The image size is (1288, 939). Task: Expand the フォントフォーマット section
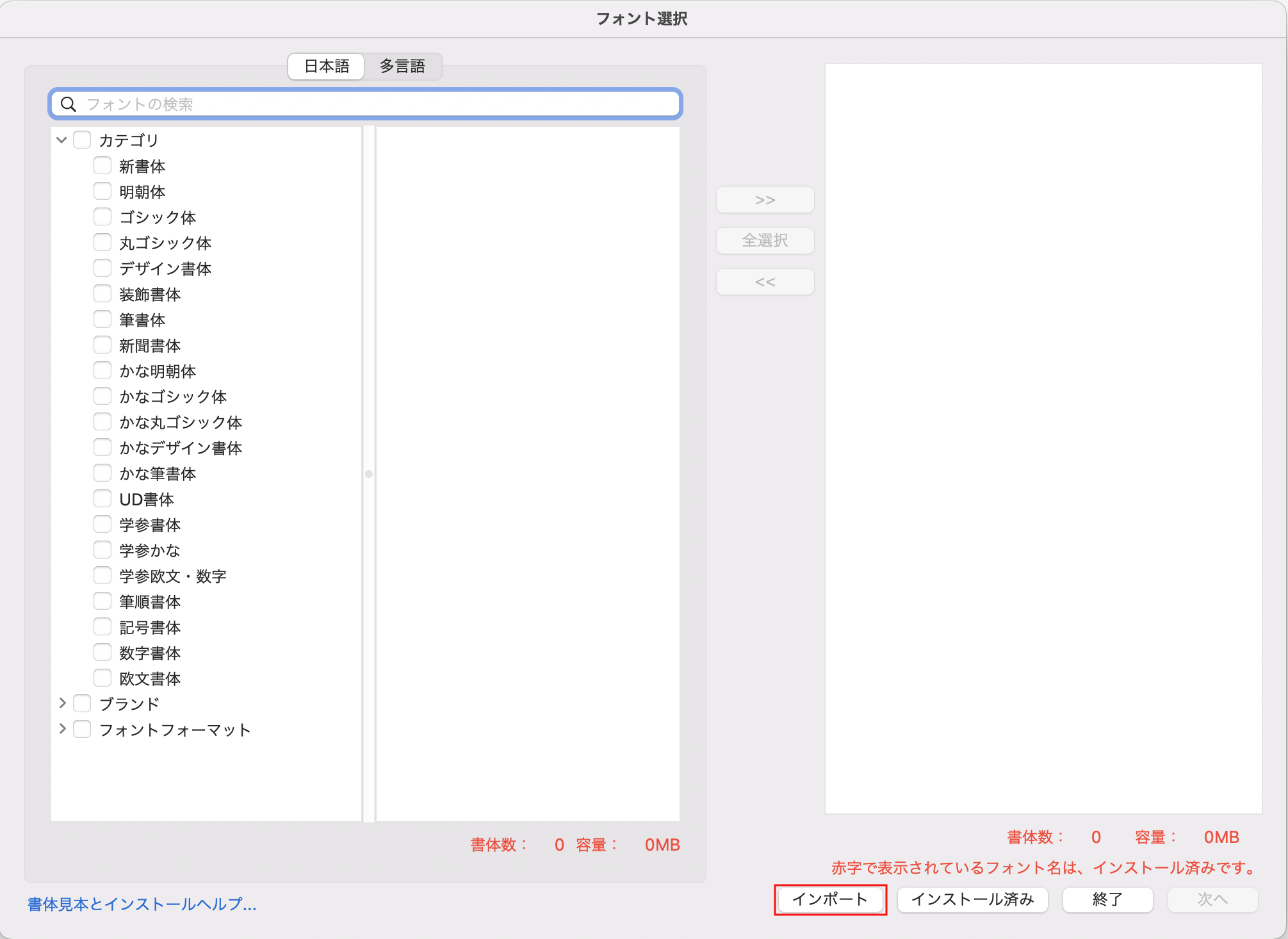(x=62, y=728)
